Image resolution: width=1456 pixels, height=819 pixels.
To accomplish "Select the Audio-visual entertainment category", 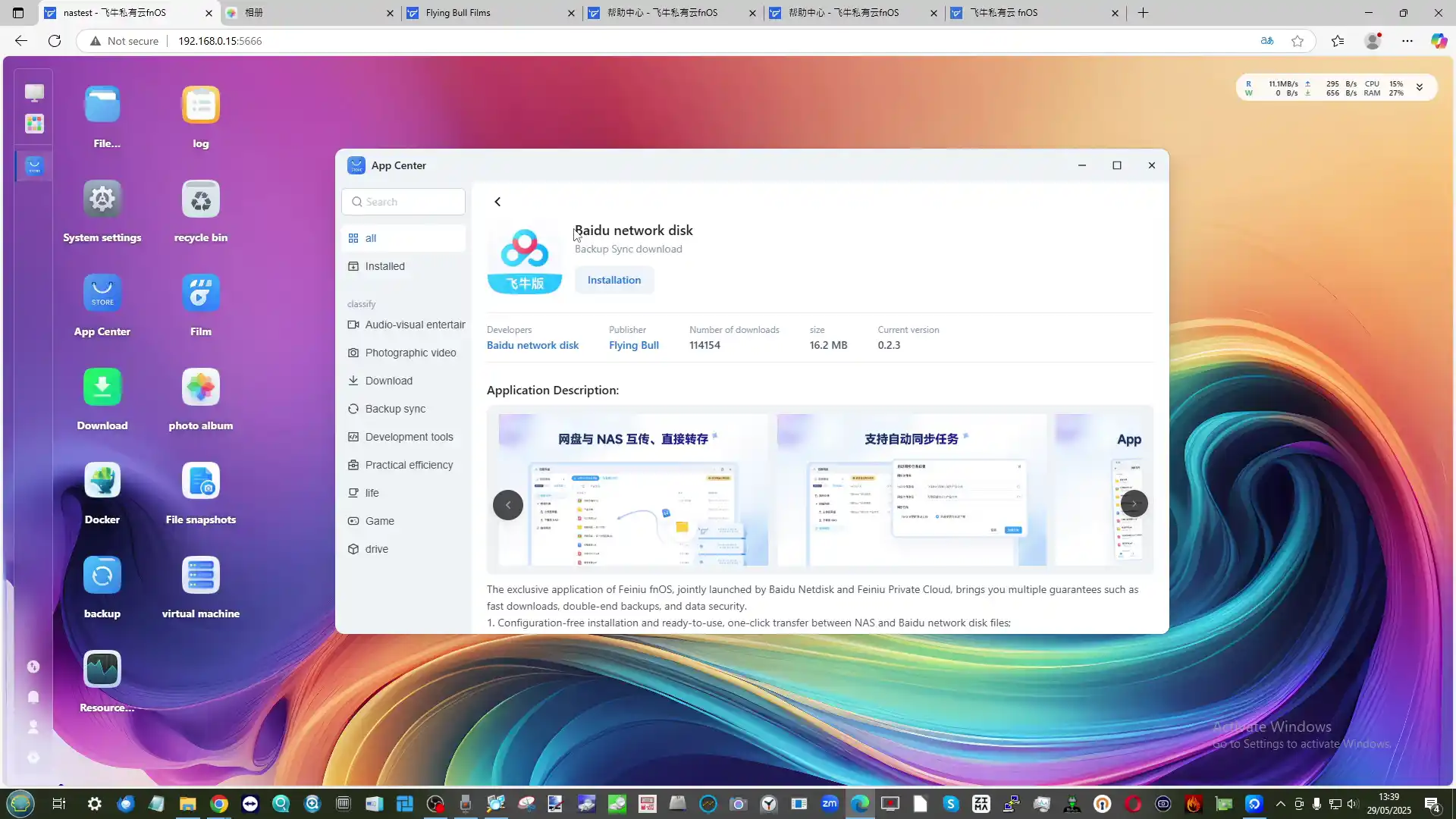I will (x=403, y=325).
